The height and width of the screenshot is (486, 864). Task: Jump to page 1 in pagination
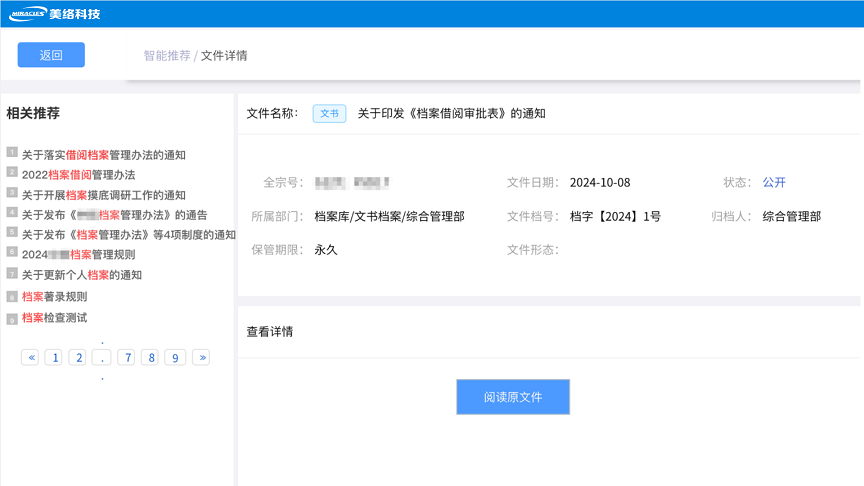54,357
